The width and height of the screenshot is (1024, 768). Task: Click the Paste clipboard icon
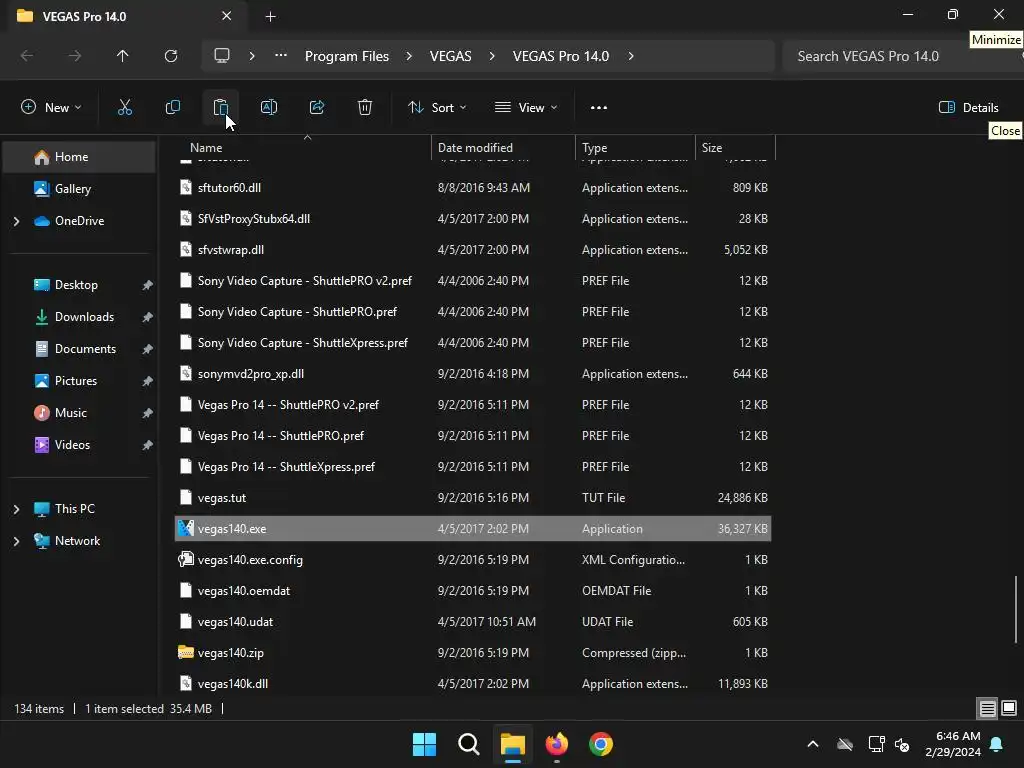coord(221,108)
